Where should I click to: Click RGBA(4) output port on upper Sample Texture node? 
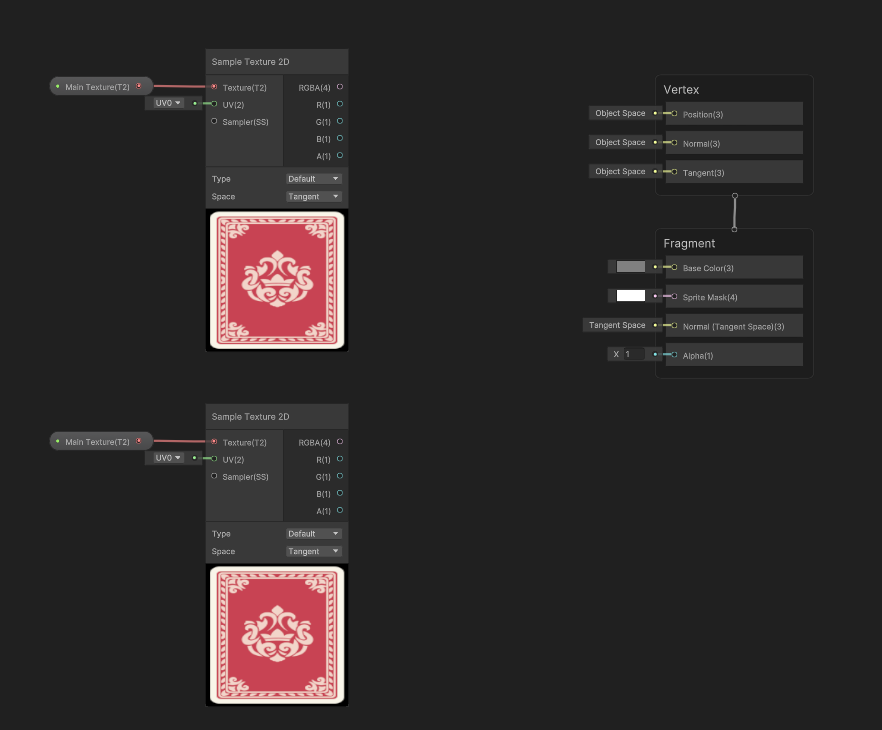tap(340, 87)
